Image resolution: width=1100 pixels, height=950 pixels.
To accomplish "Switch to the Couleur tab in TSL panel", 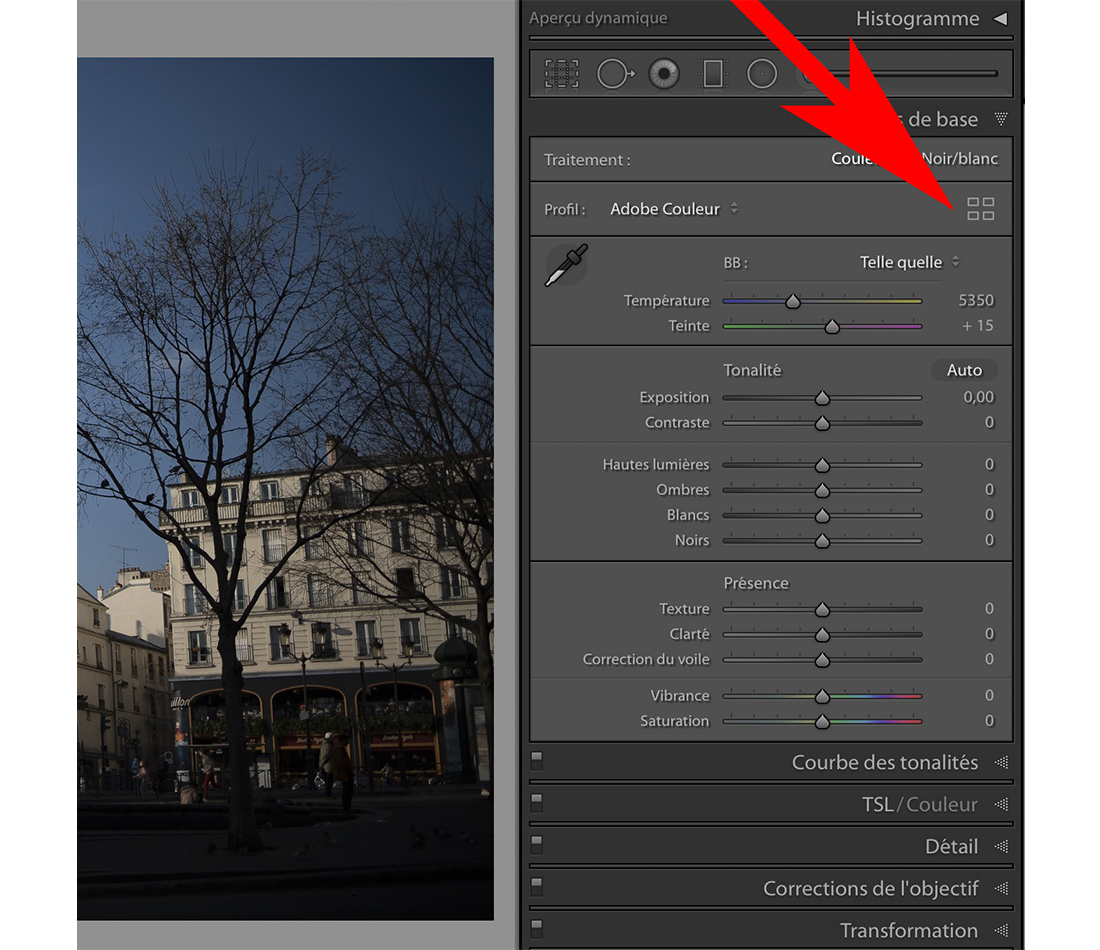I will [x=942, y=804].
